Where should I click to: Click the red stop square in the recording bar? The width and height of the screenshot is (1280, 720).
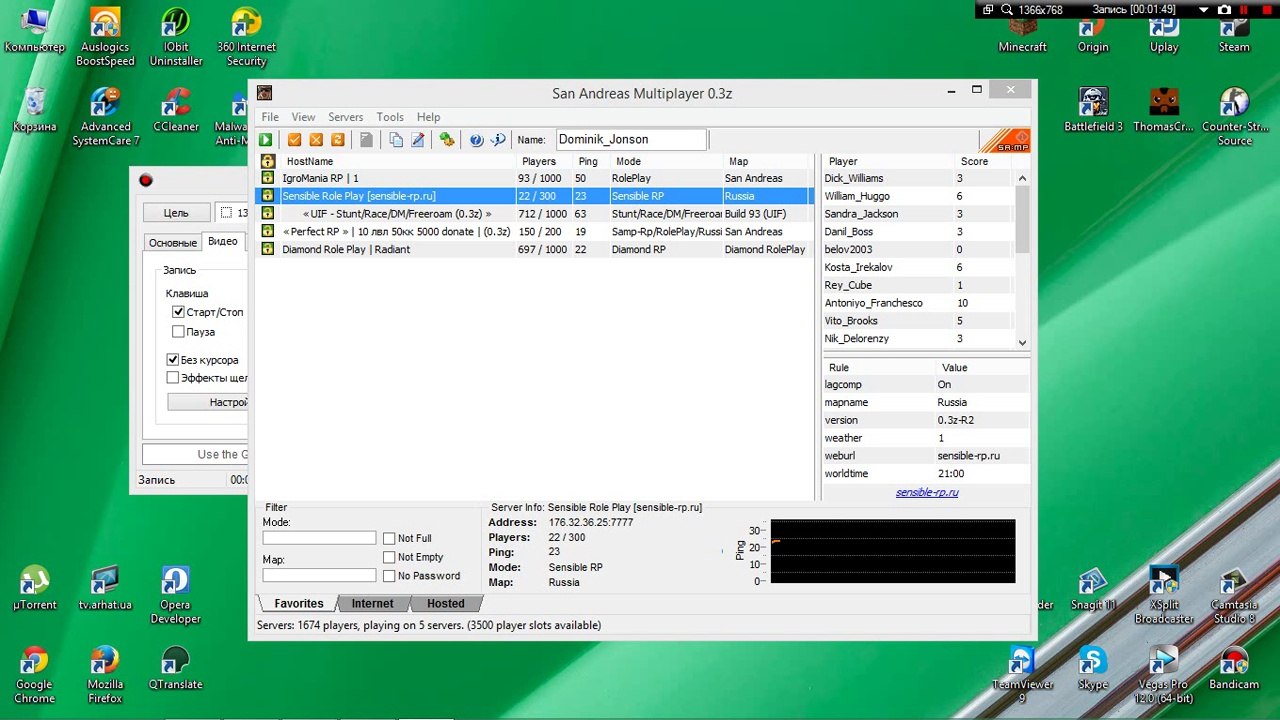(x=1265, y=10)
